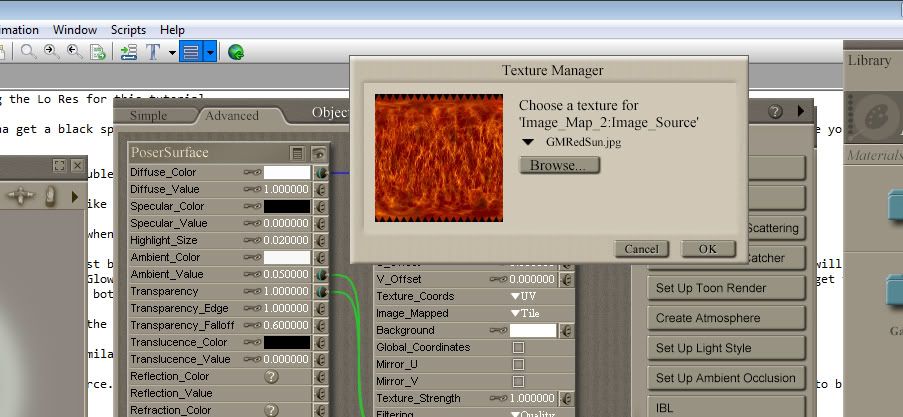Click the Transparency node plug icon

coord(321,291)
